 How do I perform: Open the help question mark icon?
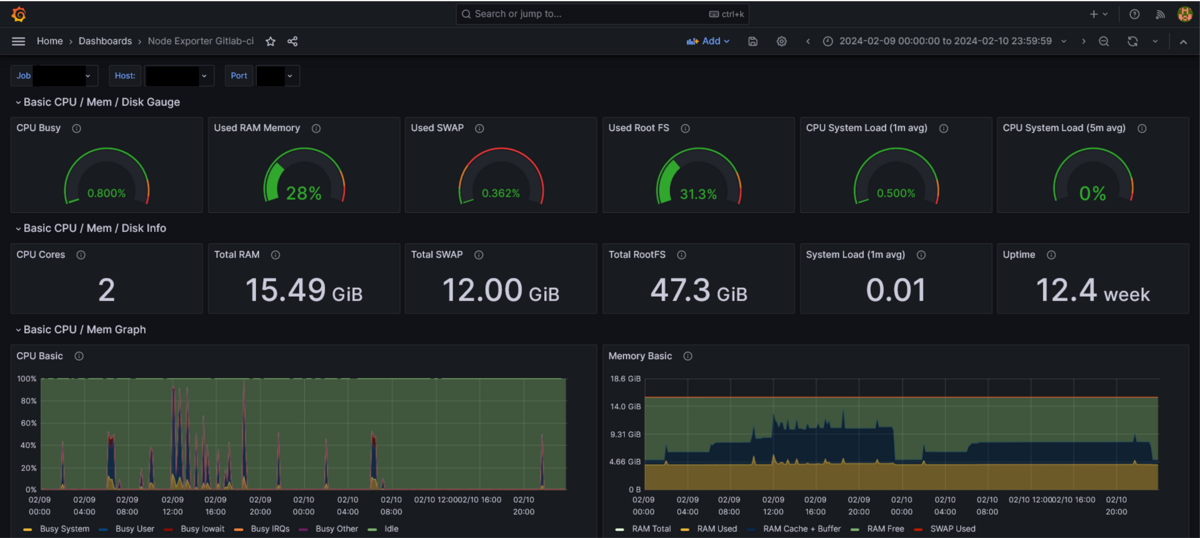pyautogui.click(x=1134, y=14)
